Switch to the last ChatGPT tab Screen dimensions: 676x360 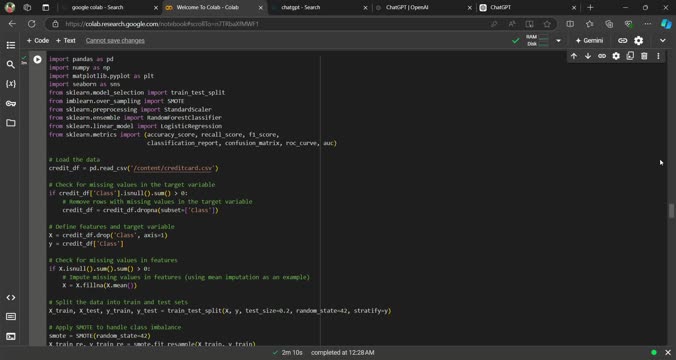click(528, 7)
